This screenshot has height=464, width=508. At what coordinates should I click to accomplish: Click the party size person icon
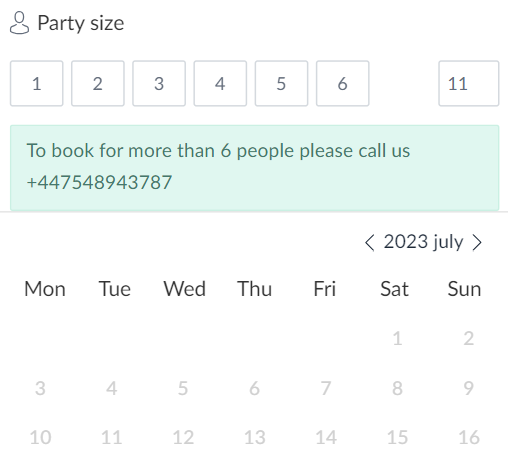[19, 23]
